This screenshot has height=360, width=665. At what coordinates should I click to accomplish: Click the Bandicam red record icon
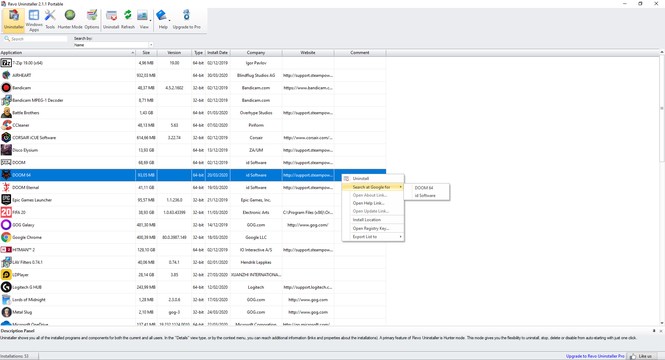[x=6, y=88]
